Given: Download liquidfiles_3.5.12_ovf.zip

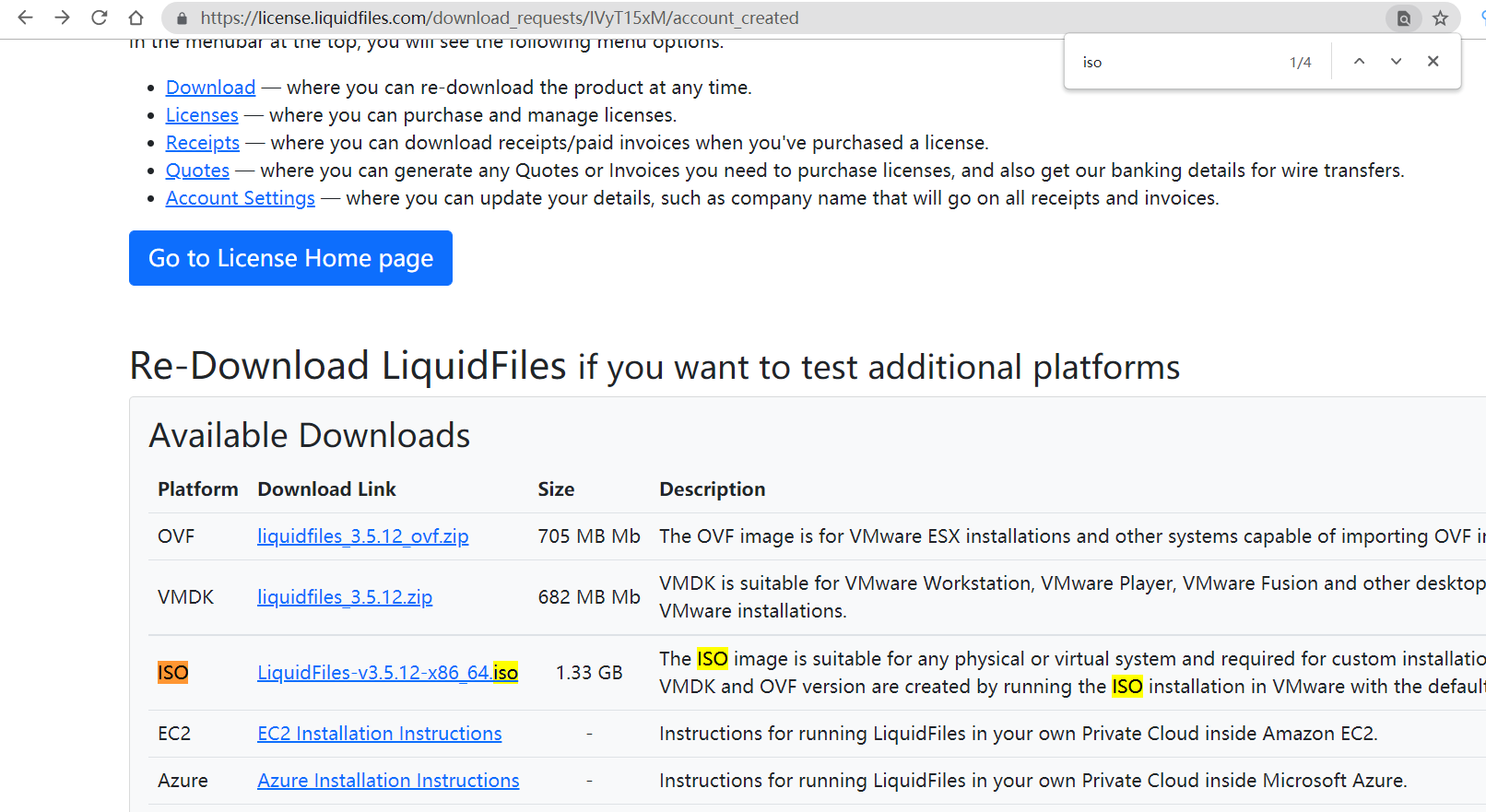Looking at the screenshot, I should [363, 536].
